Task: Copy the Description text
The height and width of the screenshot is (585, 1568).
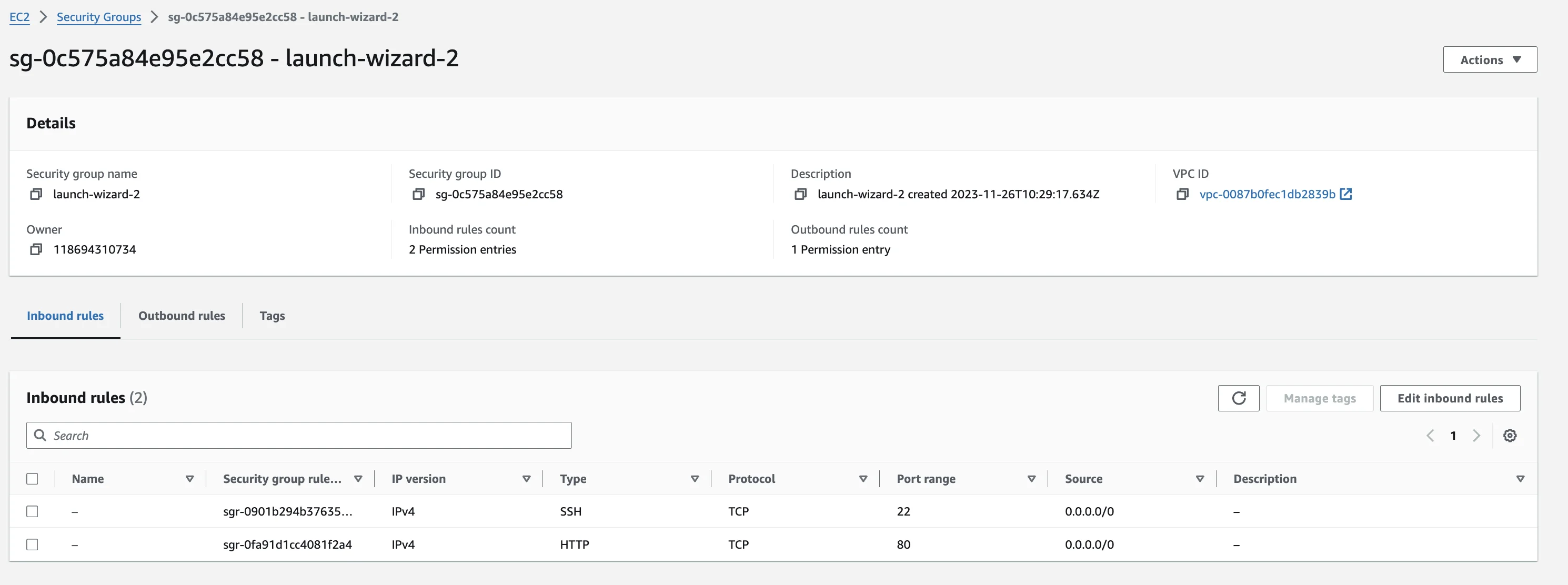Action: click(x=800, y=194)
